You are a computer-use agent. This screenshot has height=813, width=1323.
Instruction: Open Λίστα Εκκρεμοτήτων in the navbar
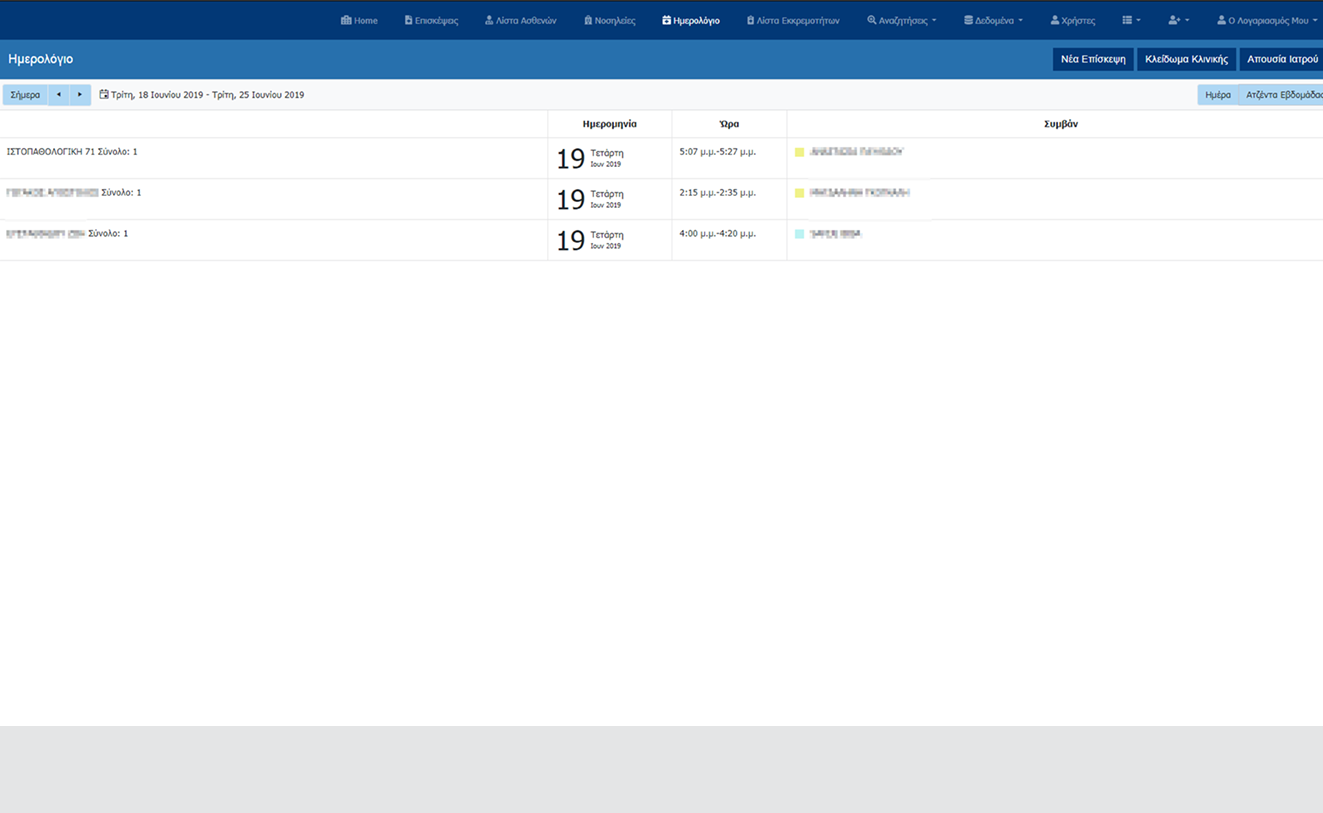pos(793,20)
